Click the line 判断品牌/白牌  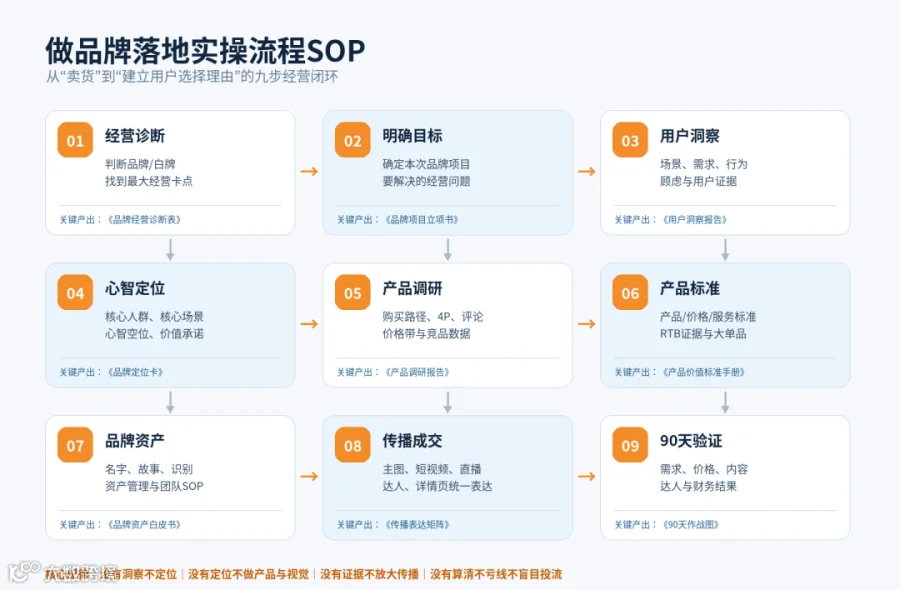coord(140,164)
